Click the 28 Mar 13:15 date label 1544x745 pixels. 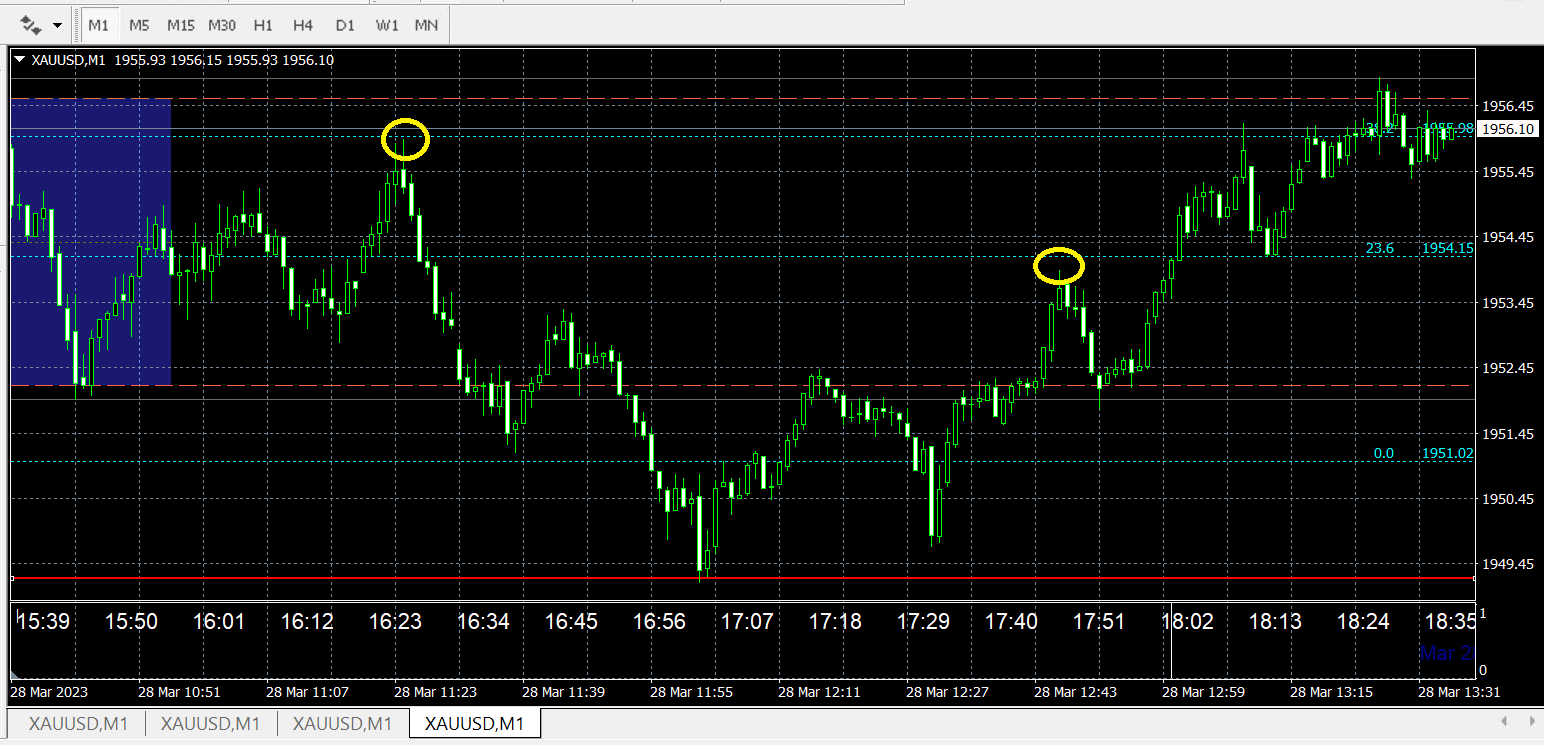(x=1331, y=692)
